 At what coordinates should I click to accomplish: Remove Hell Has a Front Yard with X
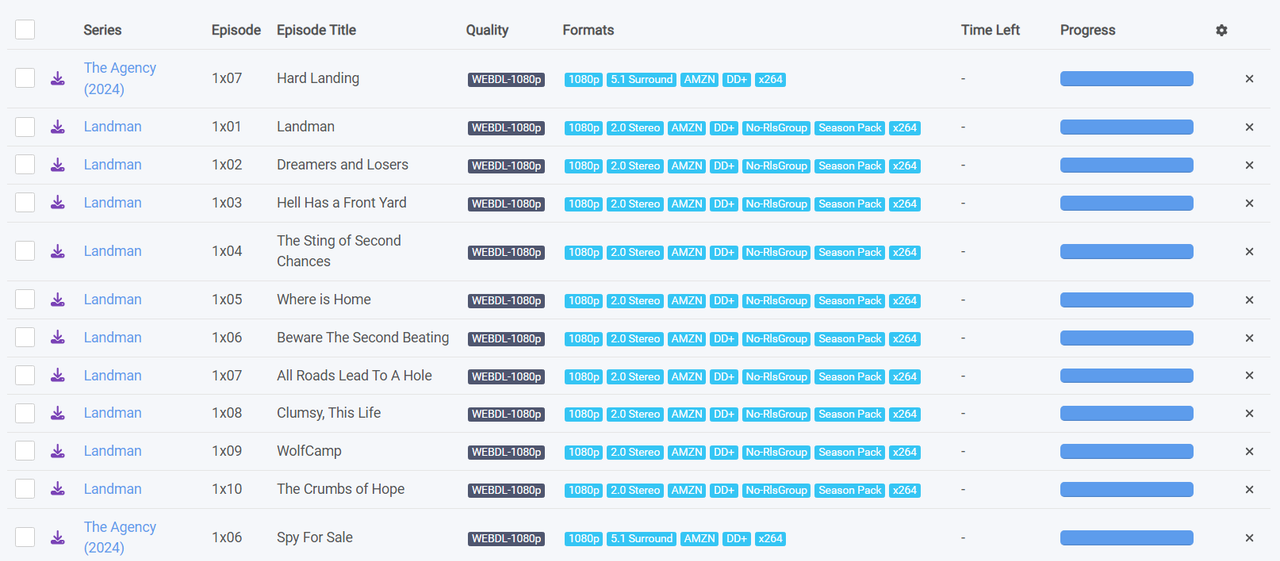click(1249, 203)
